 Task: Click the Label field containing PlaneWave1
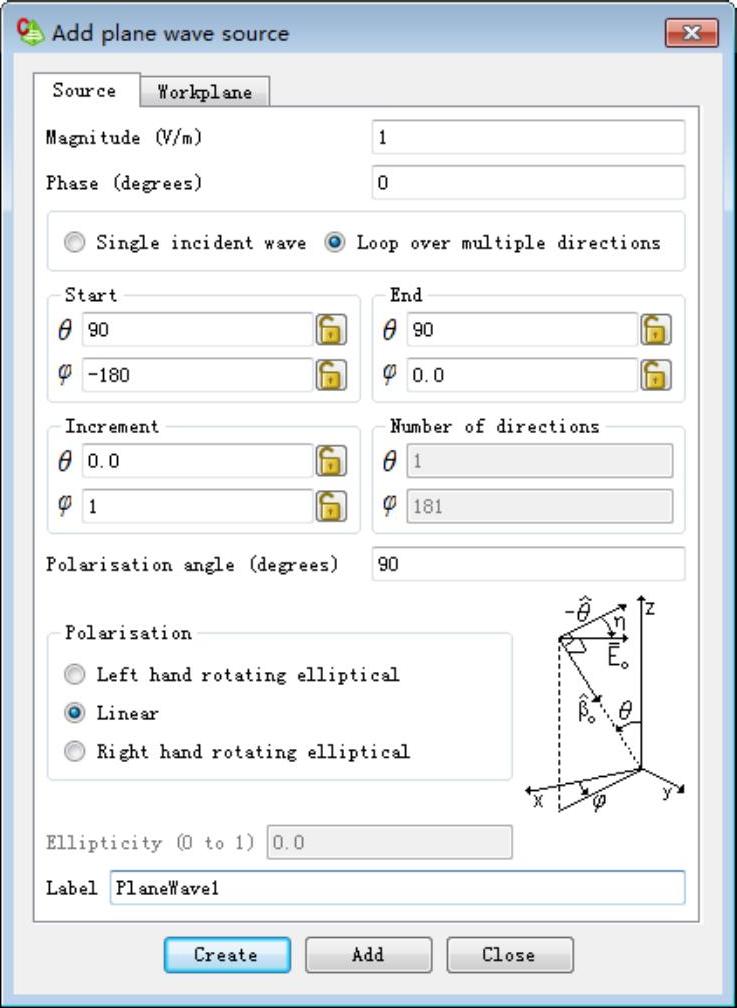point(397,887)
